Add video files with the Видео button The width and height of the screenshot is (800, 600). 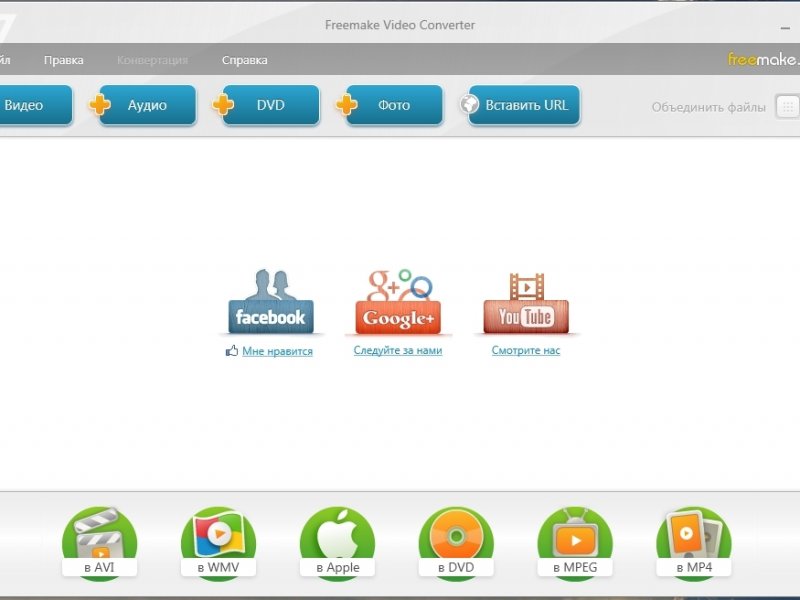pos(35,105)
